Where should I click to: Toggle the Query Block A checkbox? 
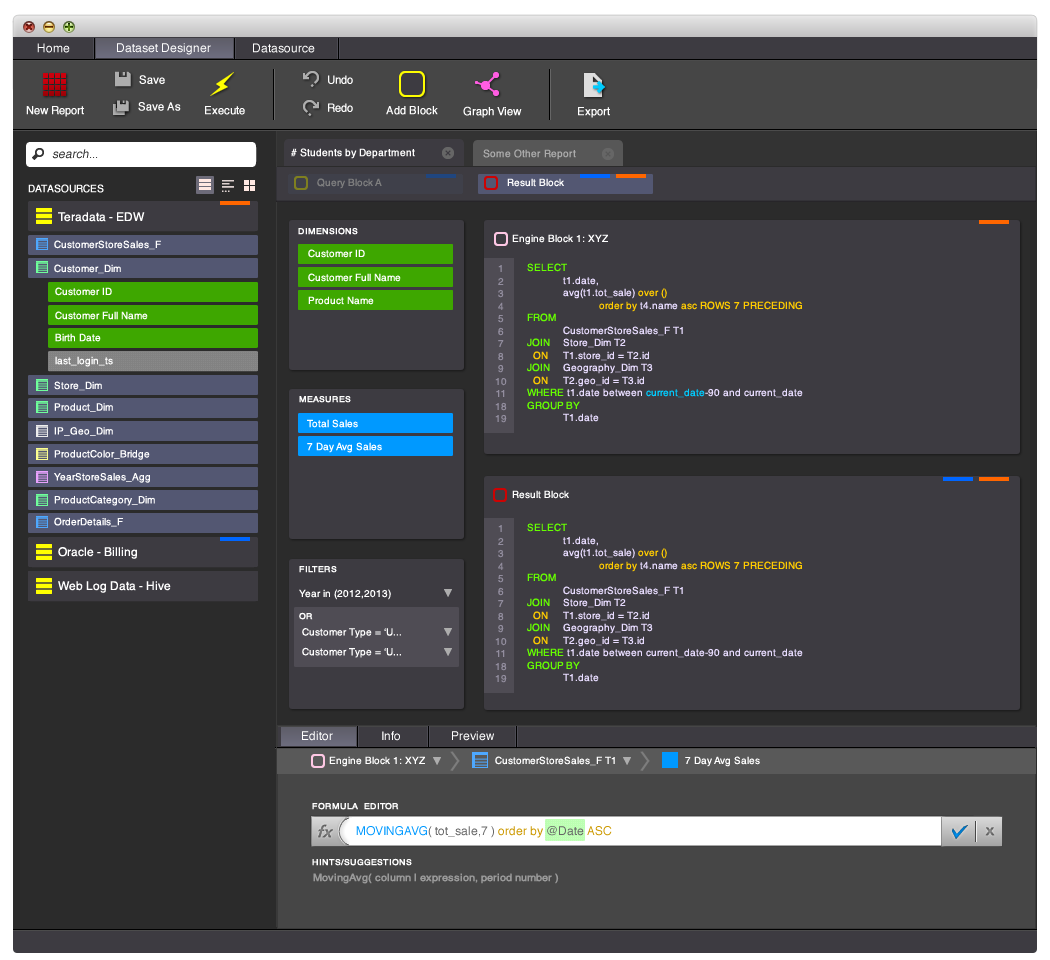click(301, 183)
